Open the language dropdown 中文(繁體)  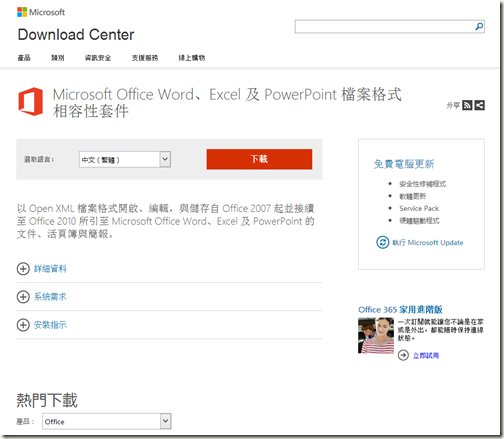pos(125,160)
